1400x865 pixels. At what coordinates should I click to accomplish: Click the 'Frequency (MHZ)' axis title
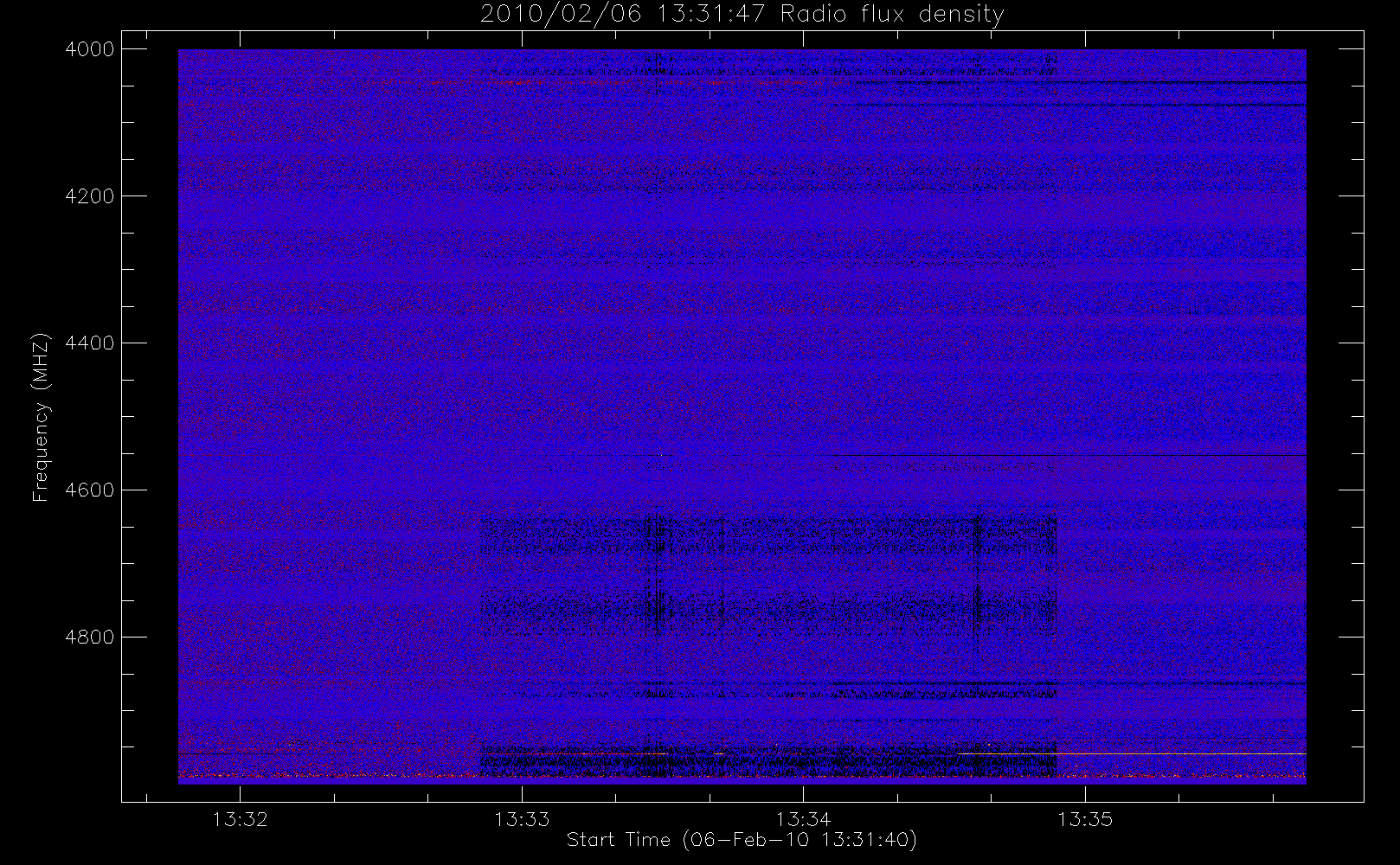(x=41, y=417)
